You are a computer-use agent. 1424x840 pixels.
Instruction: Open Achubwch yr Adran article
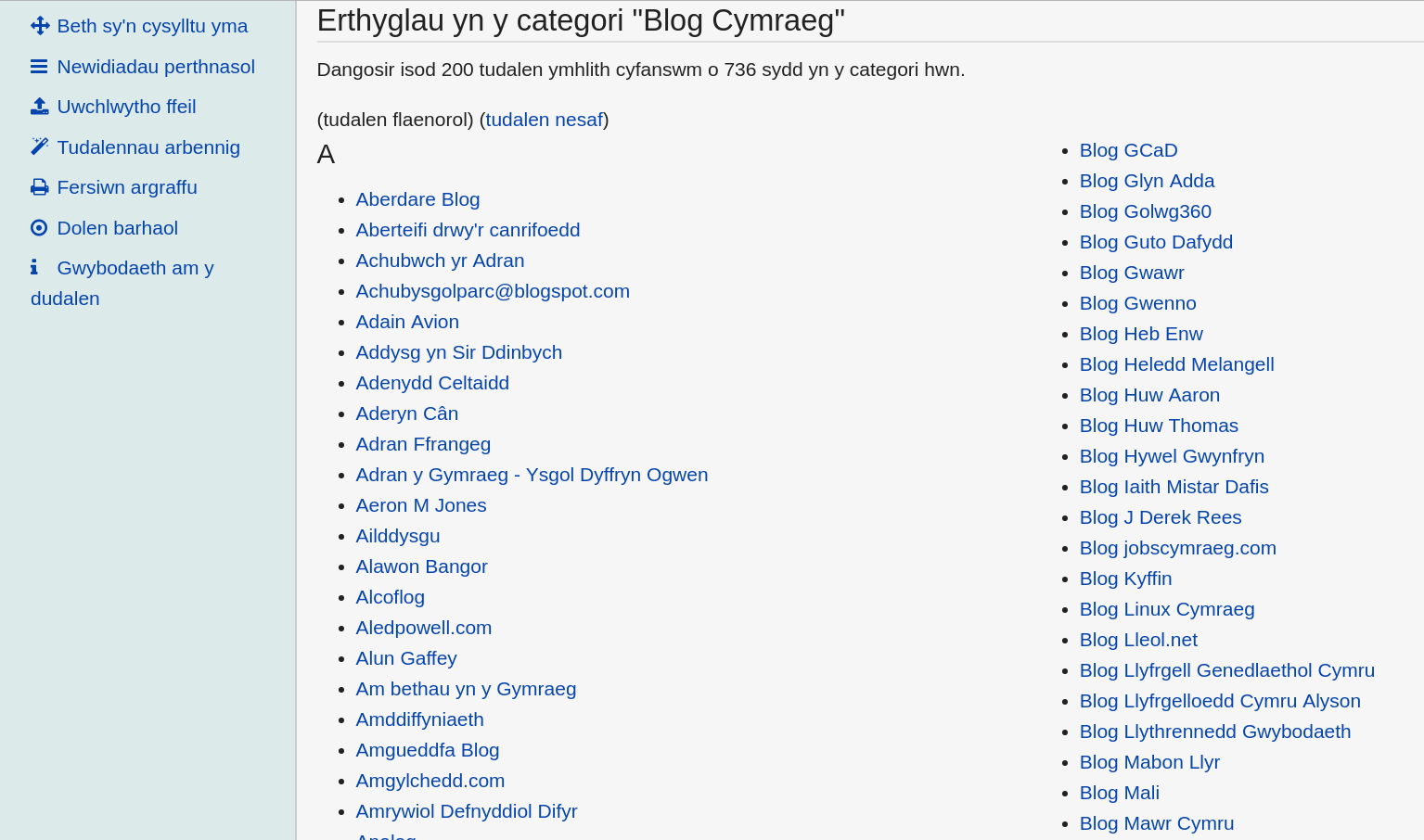point(440,261)
